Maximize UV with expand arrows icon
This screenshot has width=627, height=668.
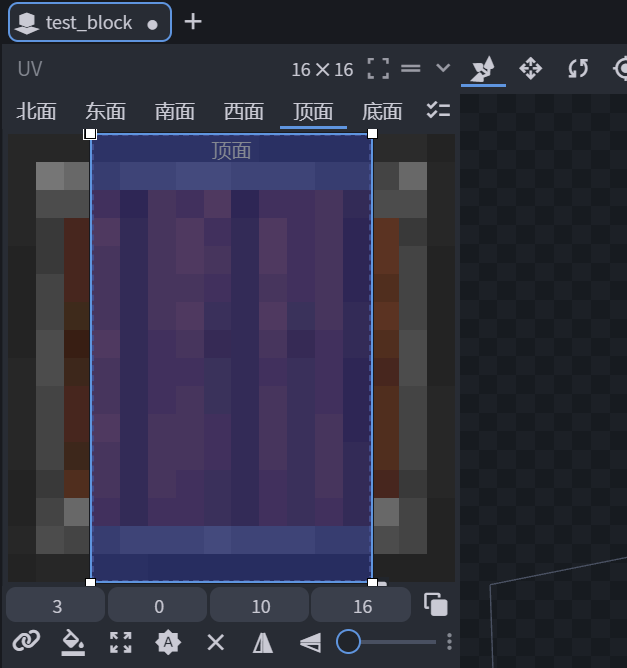(x=121, y=642)
